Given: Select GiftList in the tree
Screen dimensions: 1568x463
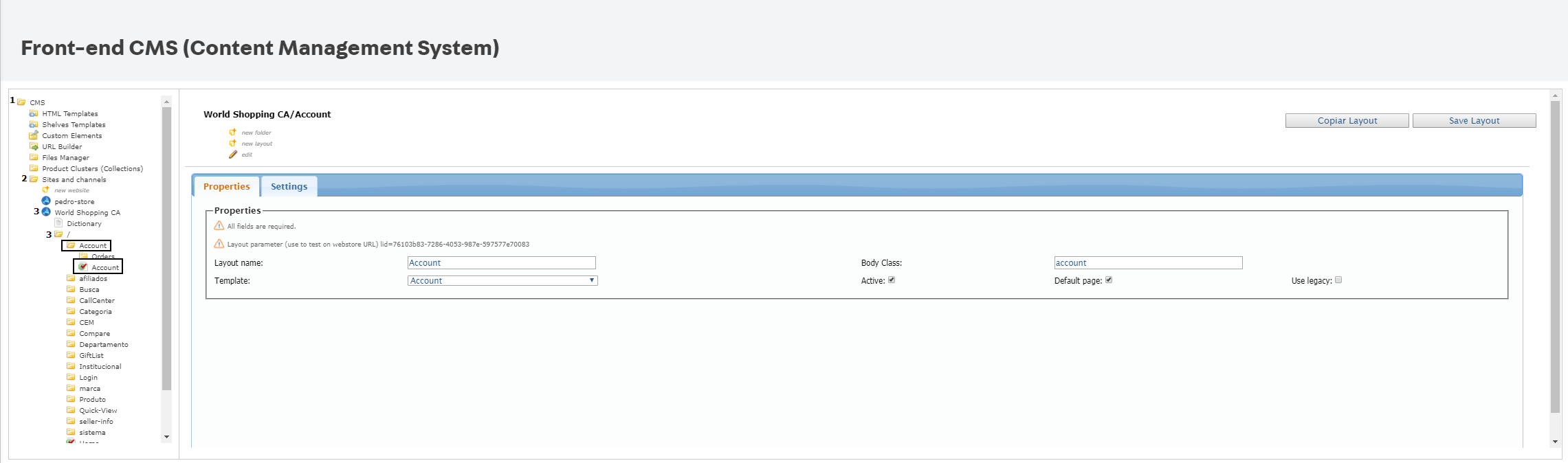Looking at the screenshot, I should point(91,355).
